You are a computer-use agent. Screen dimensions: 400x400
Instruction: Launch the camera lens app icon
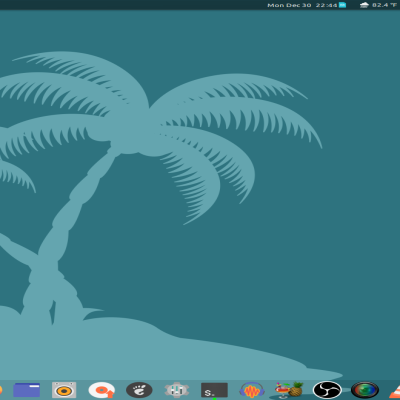pos(365,390)
